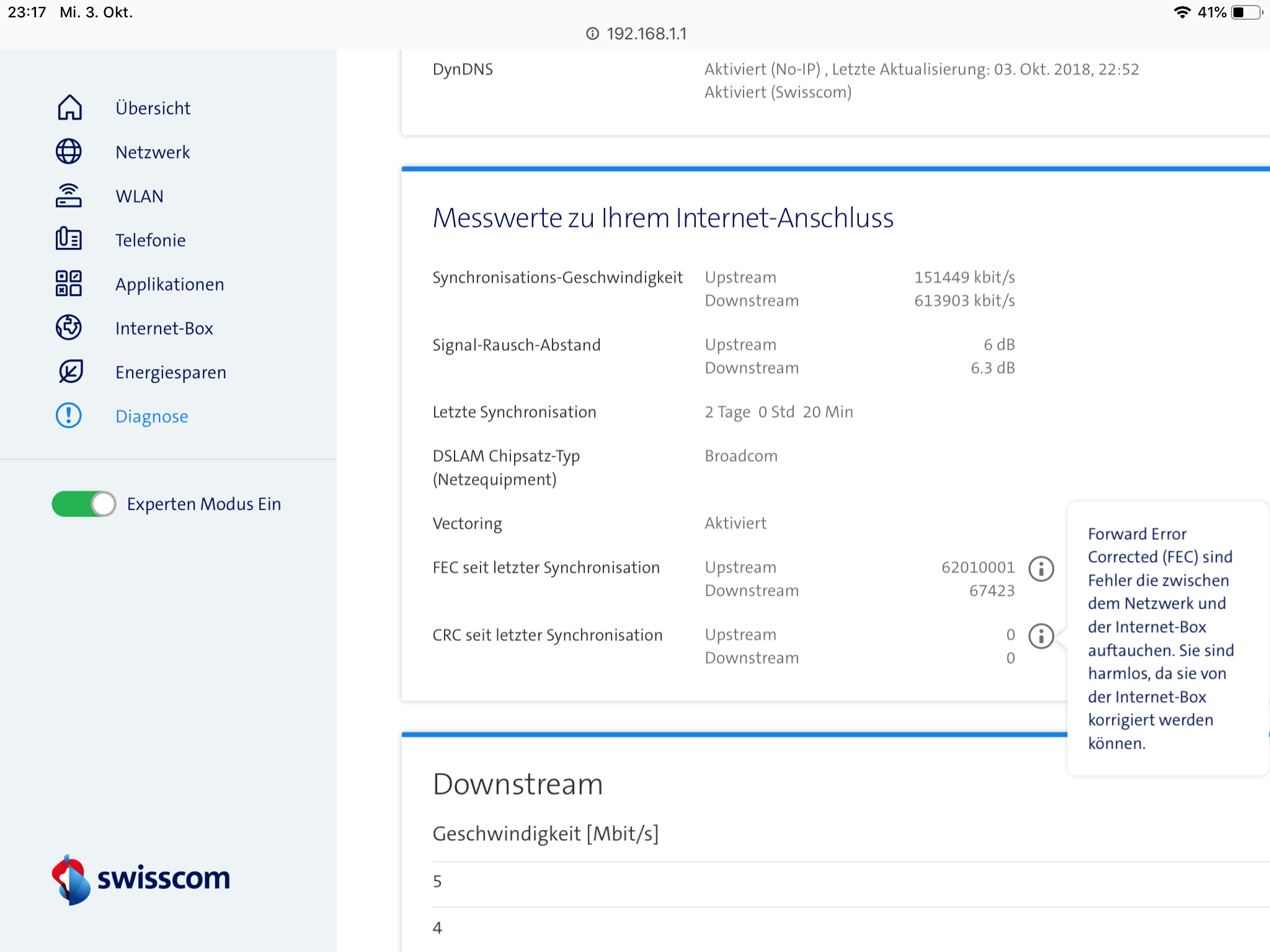Toggle the Experten Modus switch off
The image size is (1270, 952).
click(84, 504)
